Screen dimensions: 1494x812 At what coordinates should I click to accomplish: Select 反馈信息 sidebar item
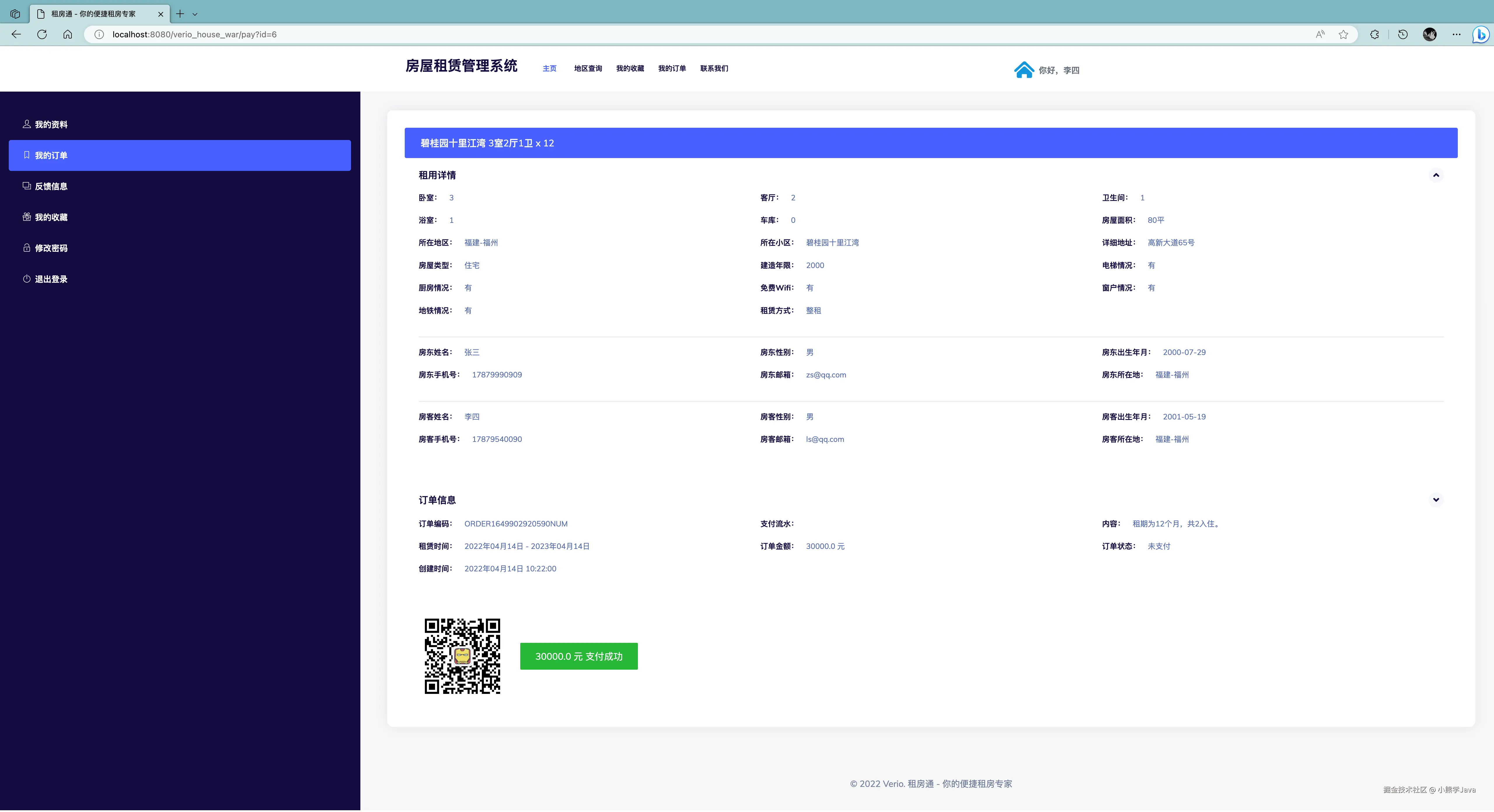[50, 186]
